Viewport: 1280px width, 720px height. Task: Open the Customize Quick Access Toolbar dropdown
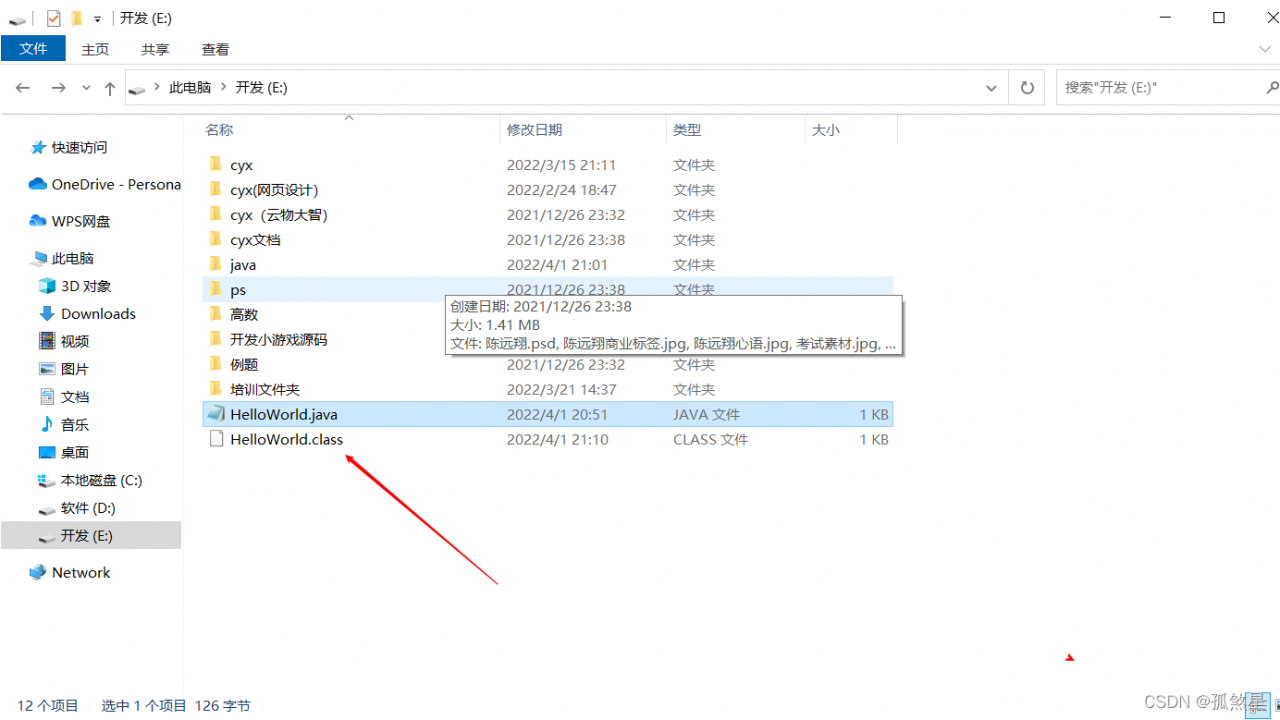coord(98,19)
